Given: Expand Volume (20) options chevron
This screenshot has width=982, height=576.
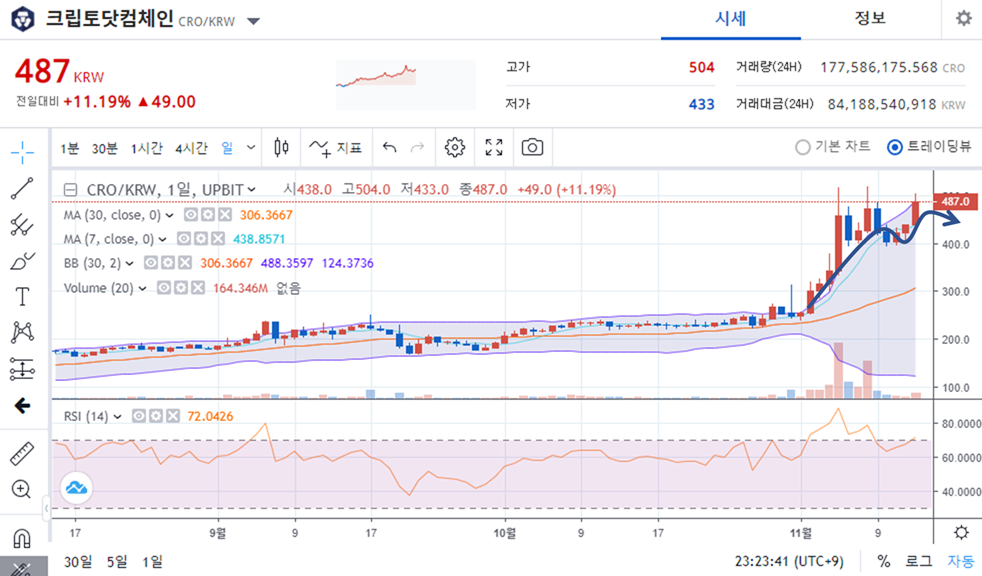Looking at the screenshot, I should 143,289.
